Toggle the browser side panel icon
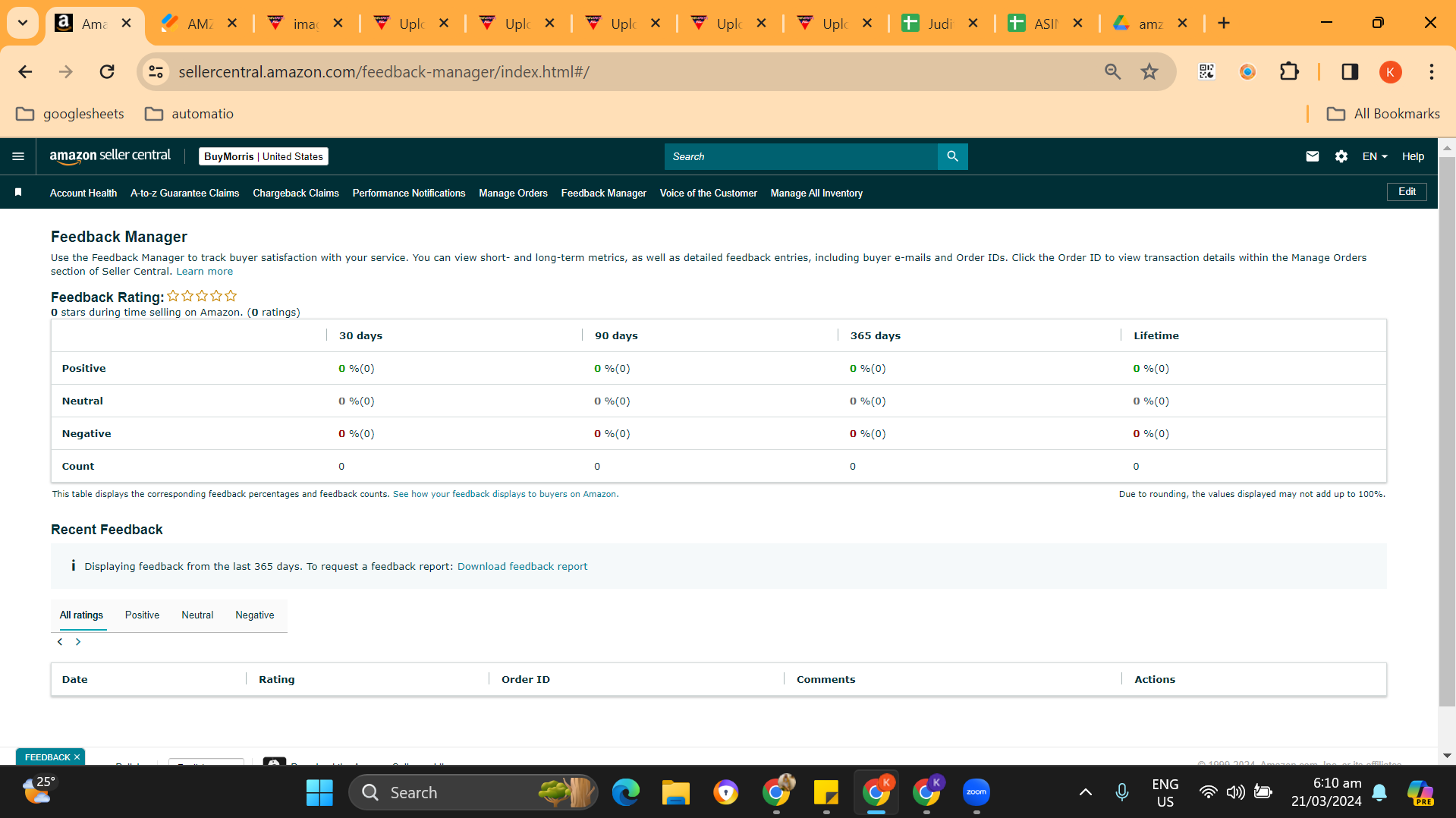 pyautogui.click(x=1350, y=72)
